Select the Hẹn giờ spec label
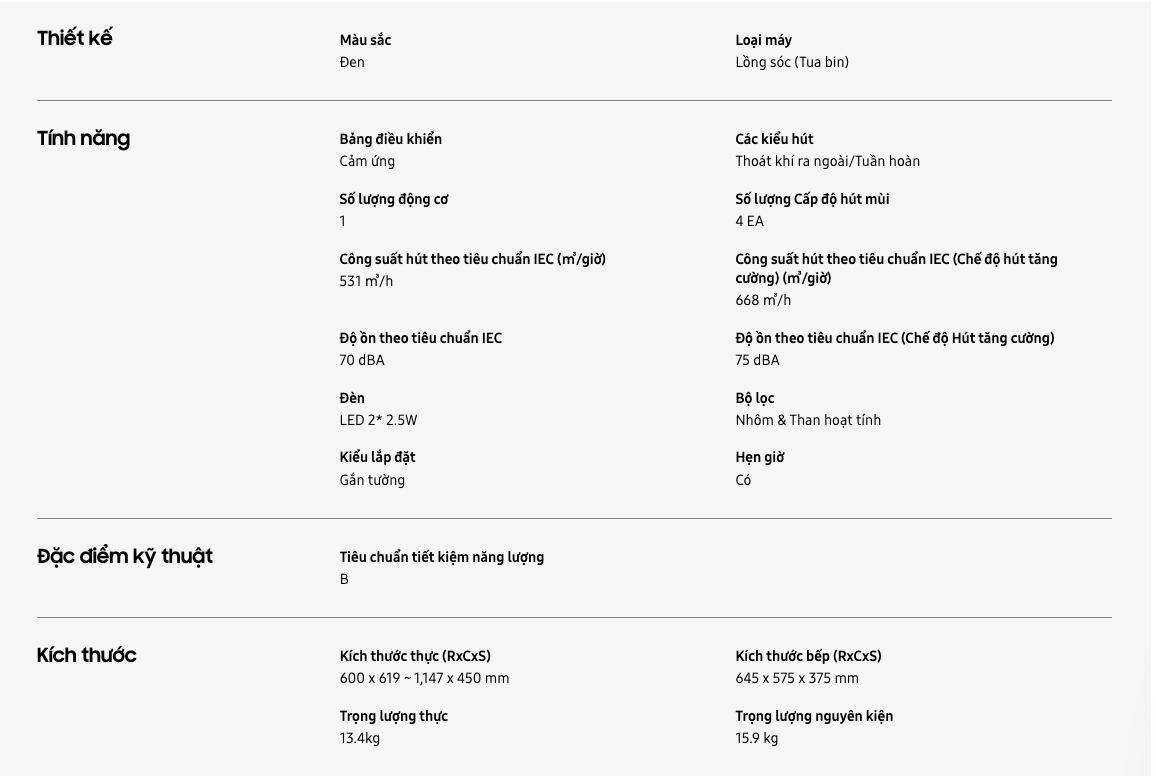 coord(759,457)
